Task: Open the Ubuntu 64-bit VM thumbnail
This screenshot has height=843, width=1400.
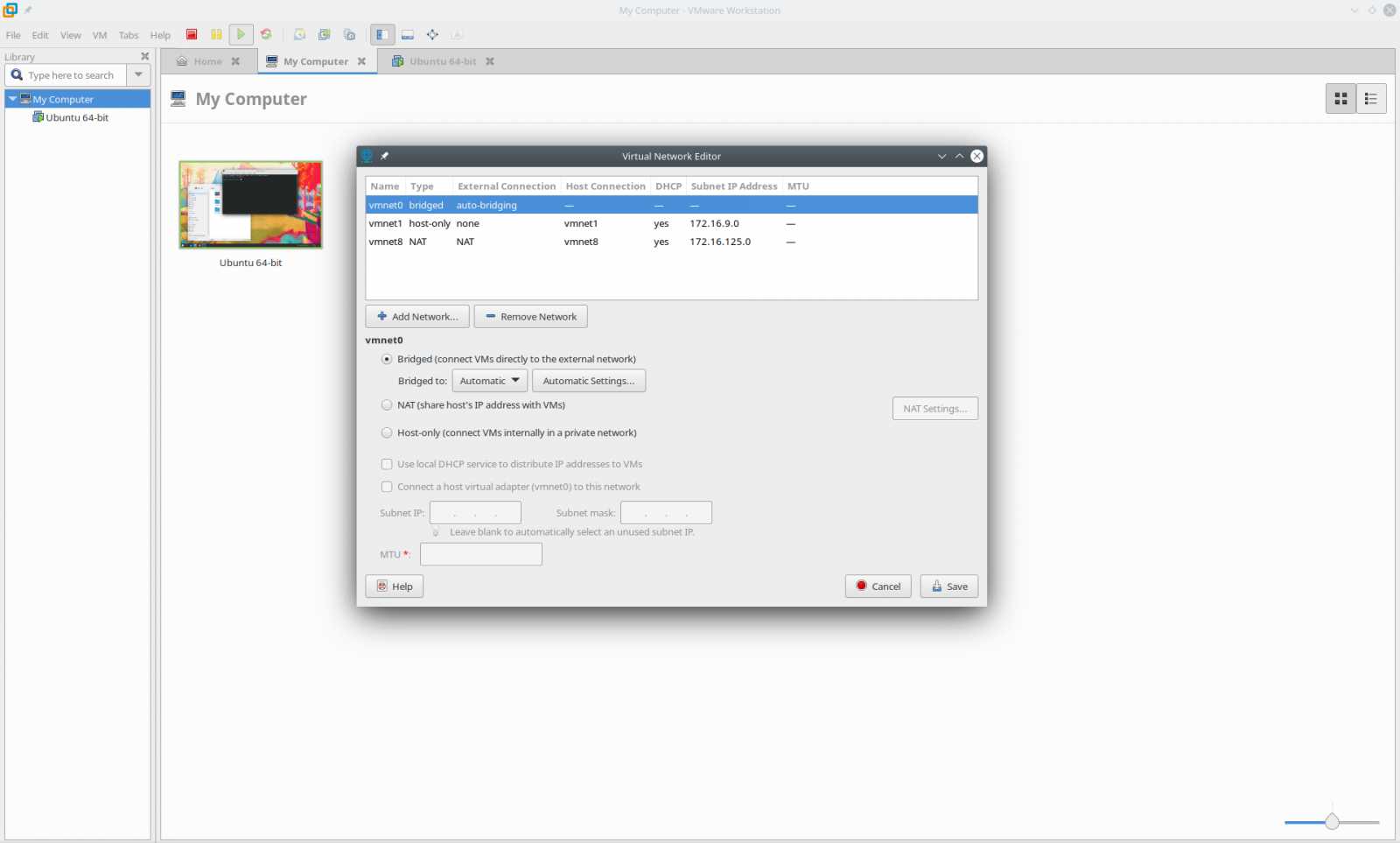Action: [x=250, y=205]
